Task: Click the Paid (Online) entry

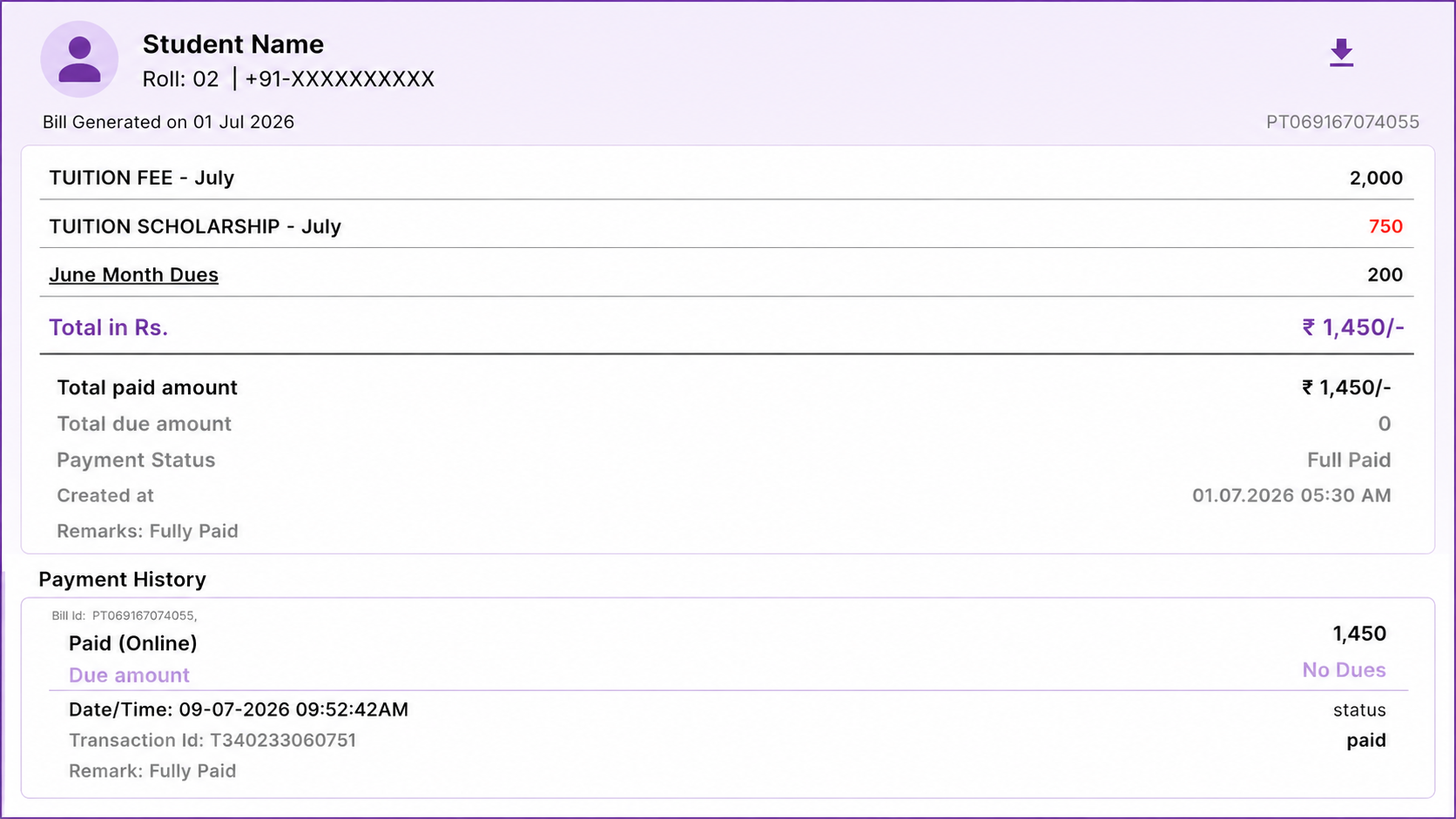Action: (x=132, y=643)
